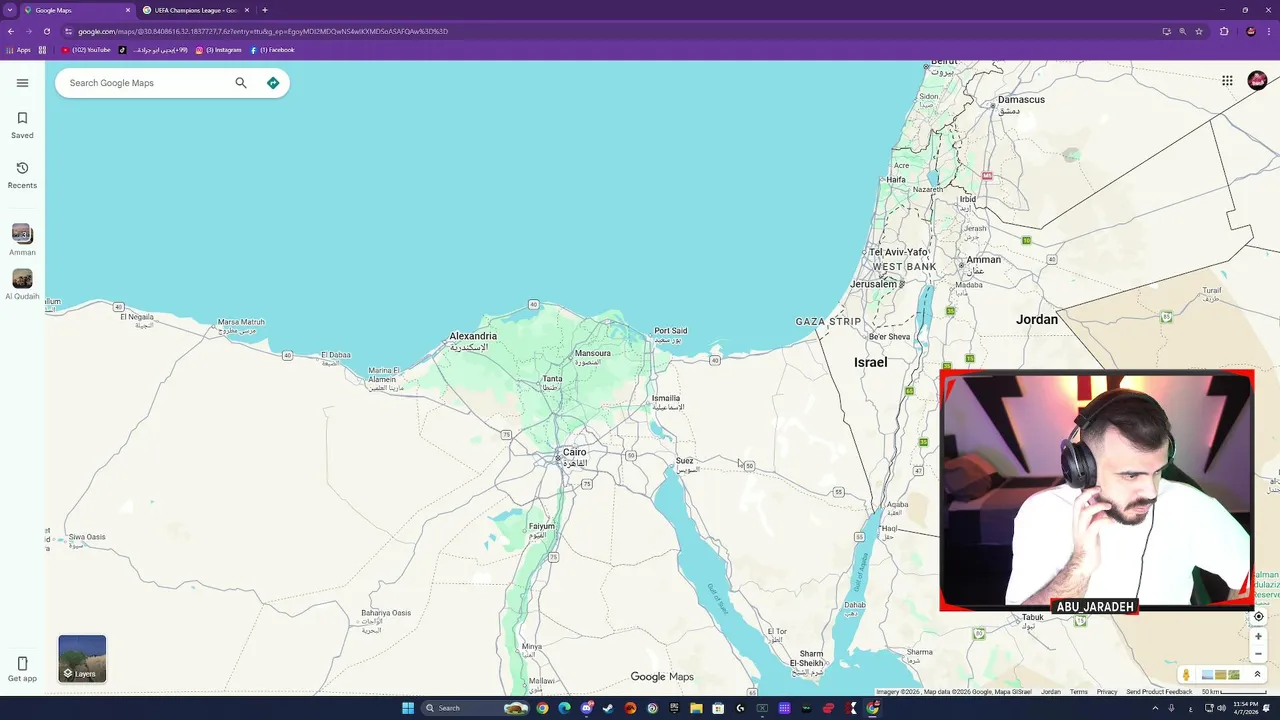Open the Google Maps hamburger menu
The height and width of the screenshot is (720, 1280).
click(x=22, y=83)
